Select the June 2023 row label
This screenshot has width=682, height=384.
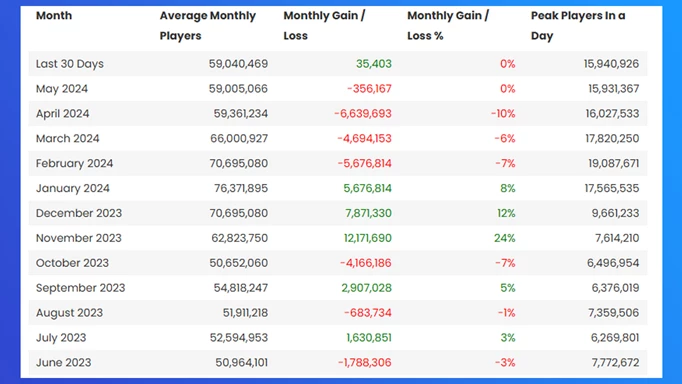(64, 362)
